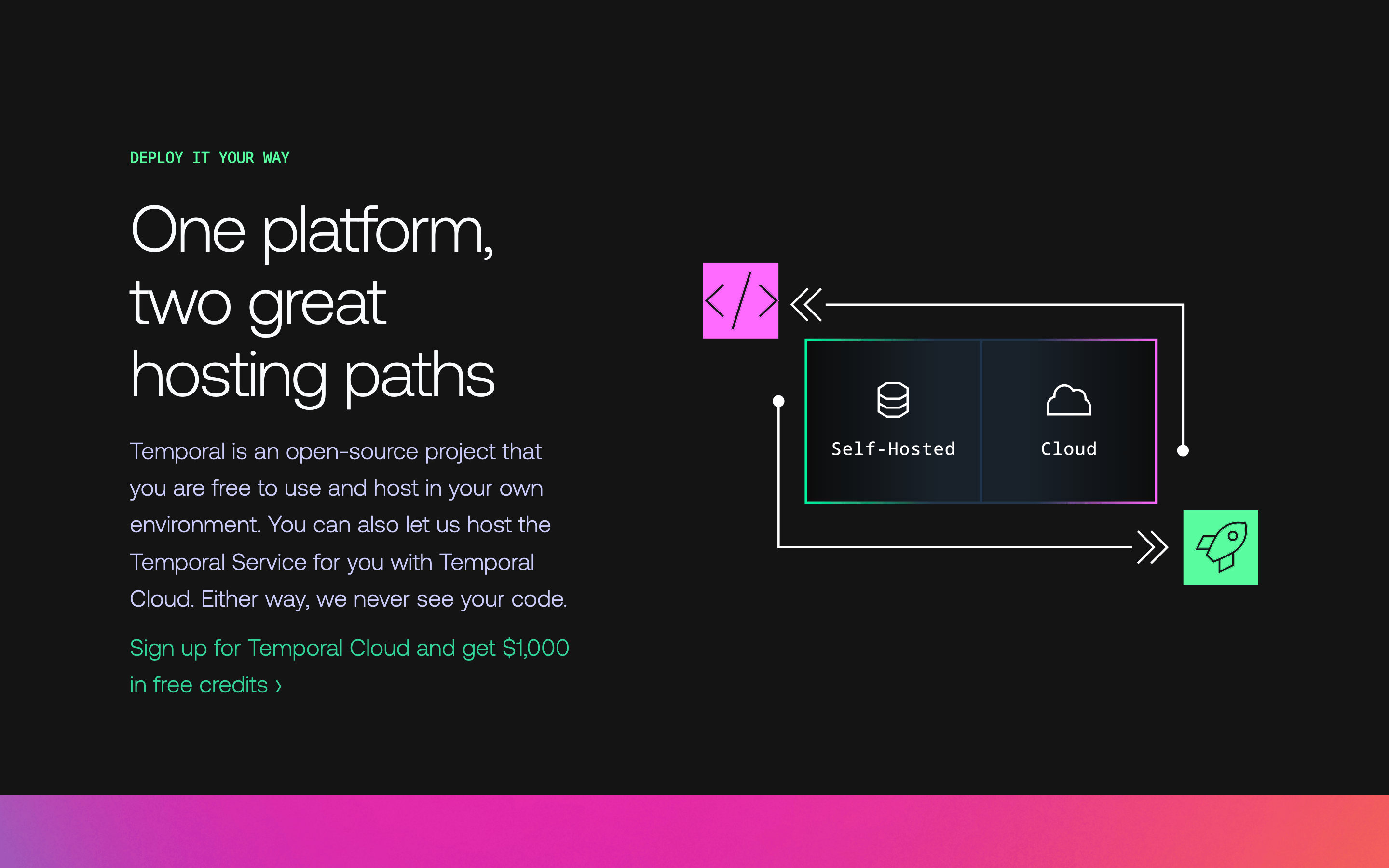Select the Self-Hosted database icon
Image resolution: width=1389 pixels, height=868 pixels.
click(x=893, y=400)
